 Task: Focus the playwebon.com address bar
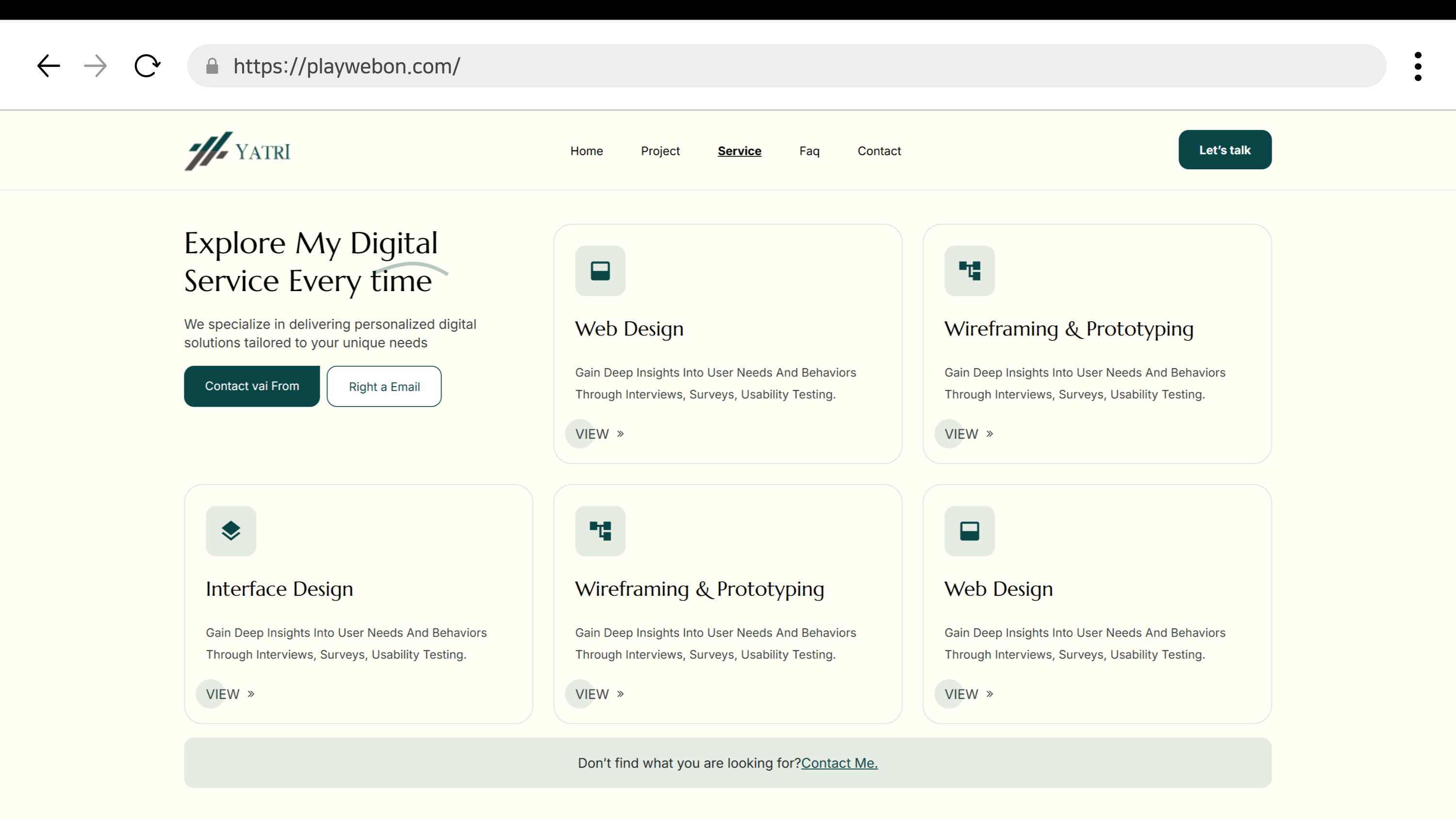coord(791,66)
